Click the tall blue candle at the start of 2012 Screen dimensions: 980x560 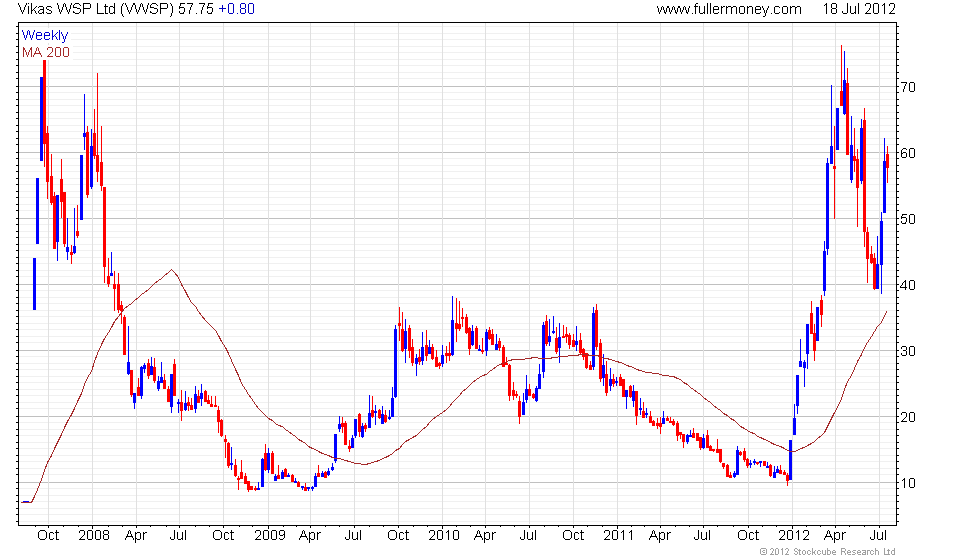(791, 460)
